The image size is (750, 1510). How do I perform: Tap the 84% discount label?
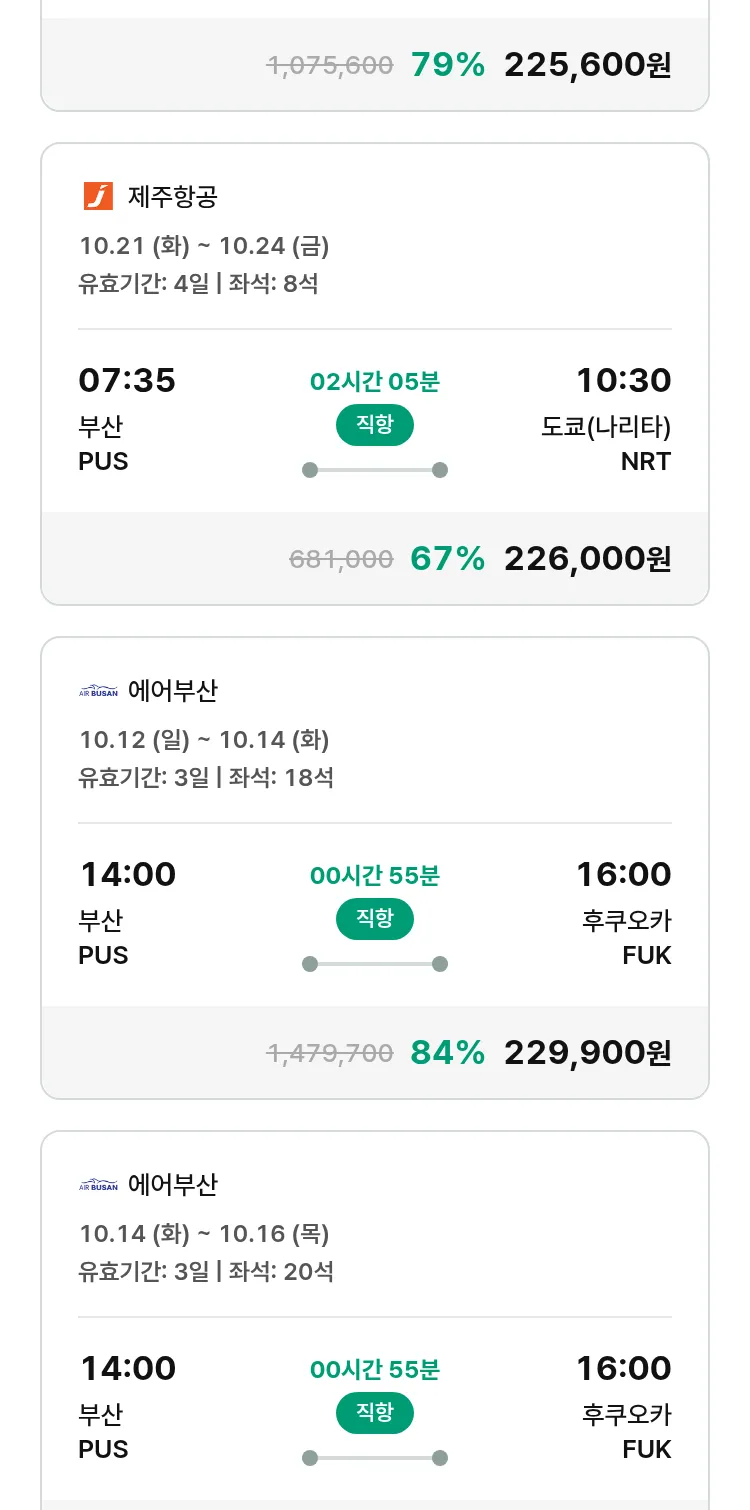point(447,1052)
